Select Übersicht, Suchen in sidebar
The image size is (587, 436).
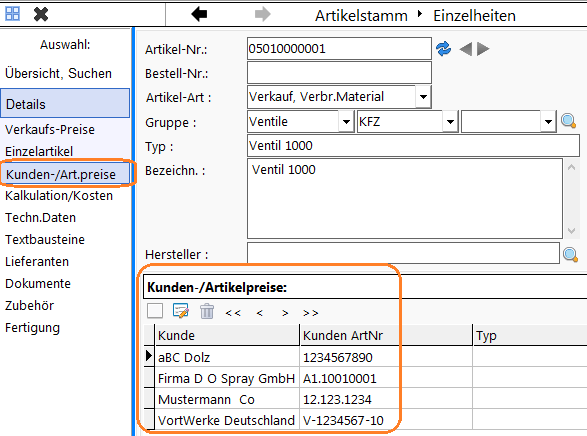pyautogui.click(x=58, y=73)
